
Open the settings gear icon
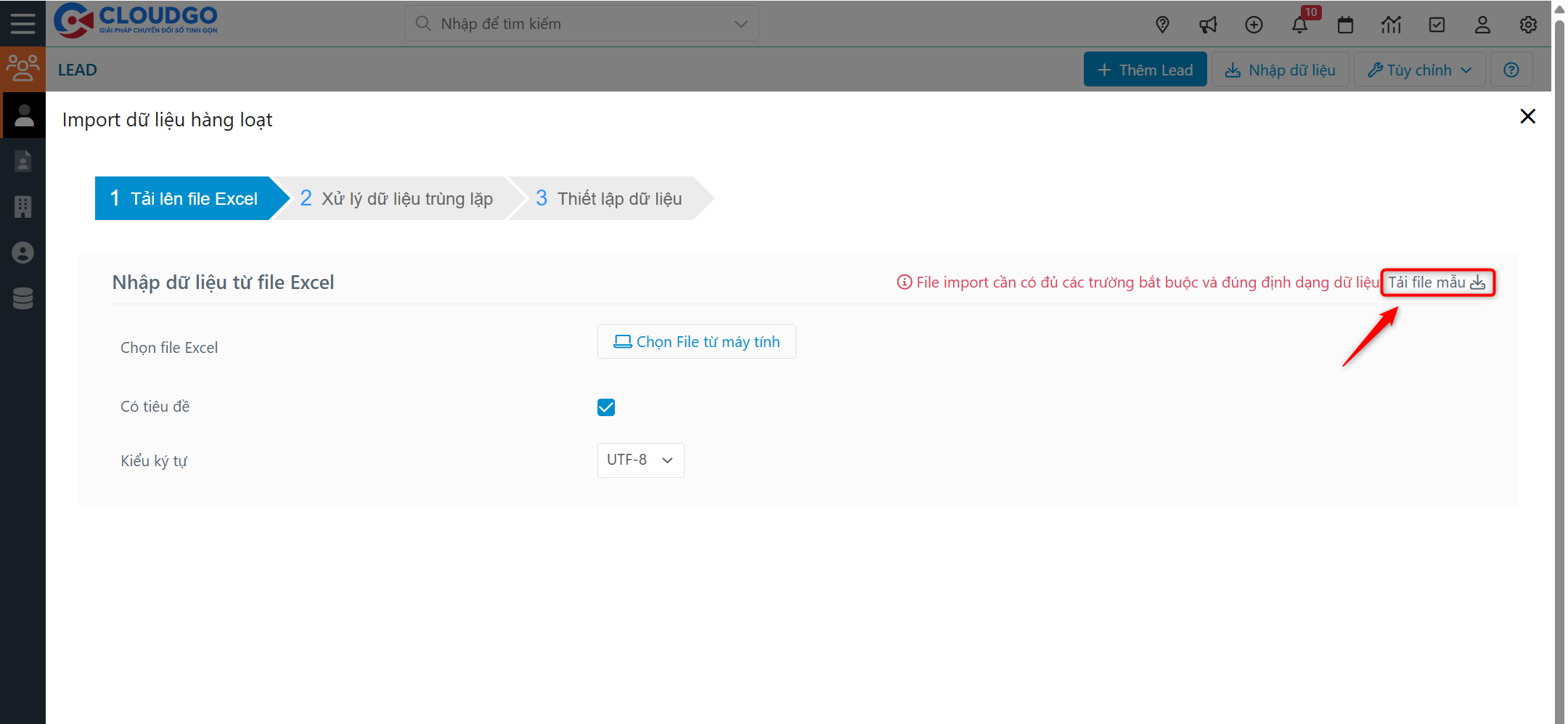[1528, 24]
